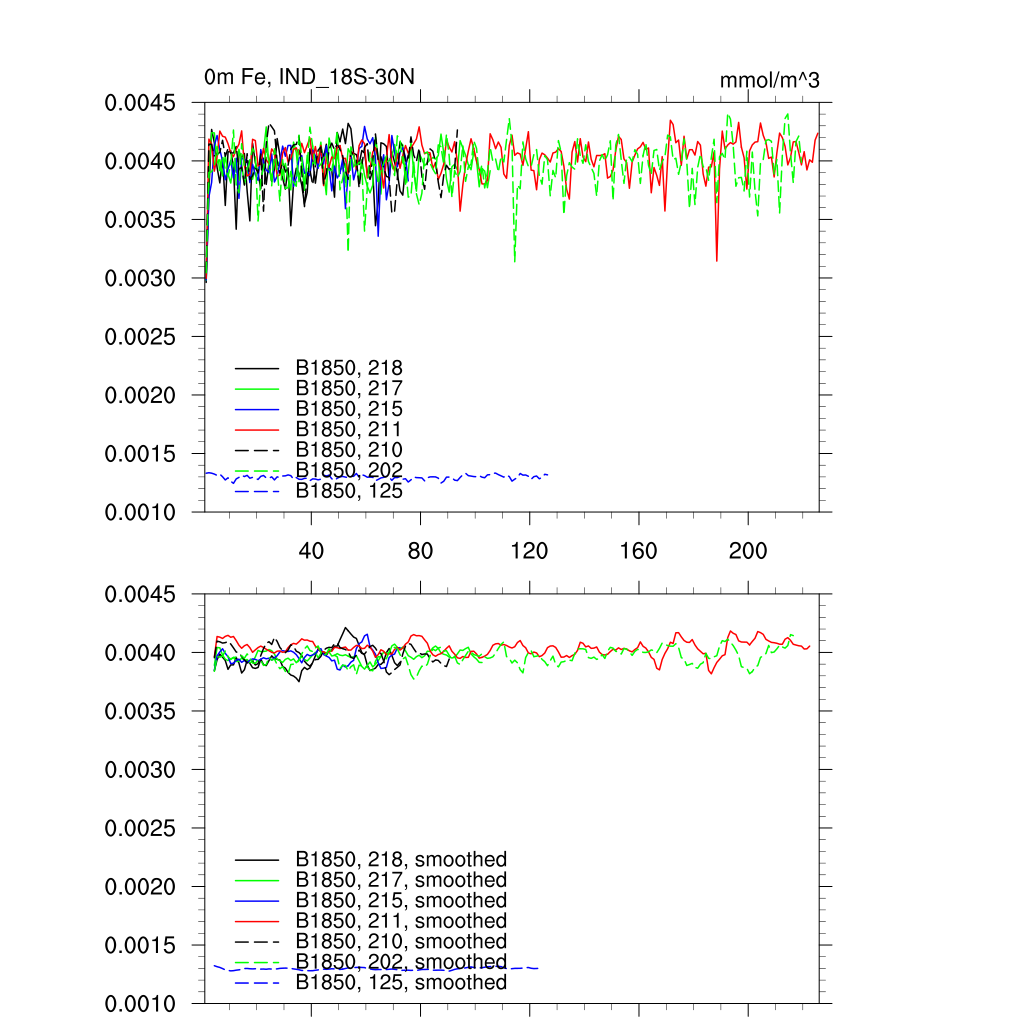Click the 'B1850, 215' legend label in top plot

click(349, 409)
